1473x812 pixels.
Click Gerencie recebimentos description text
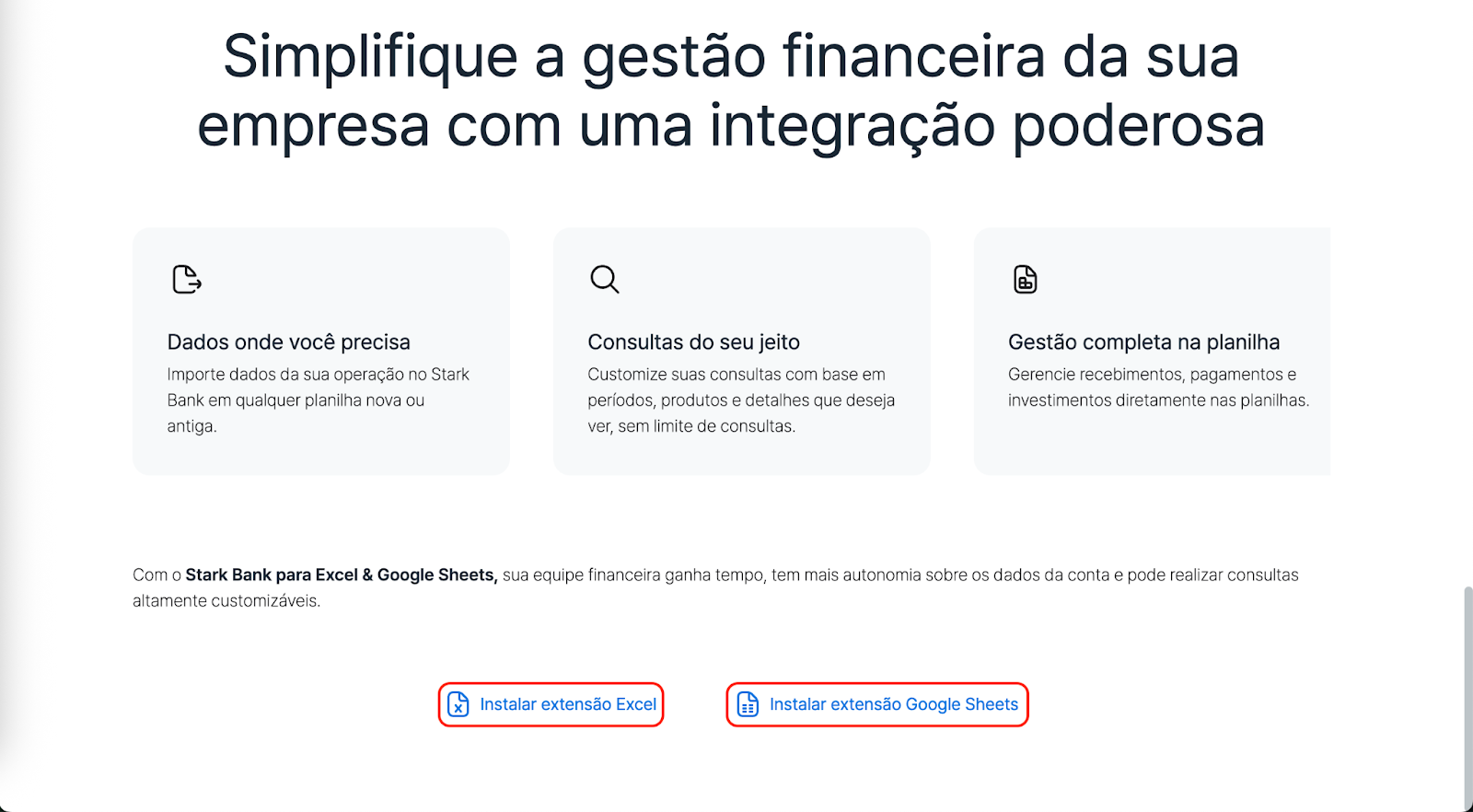coord(1158,388)
